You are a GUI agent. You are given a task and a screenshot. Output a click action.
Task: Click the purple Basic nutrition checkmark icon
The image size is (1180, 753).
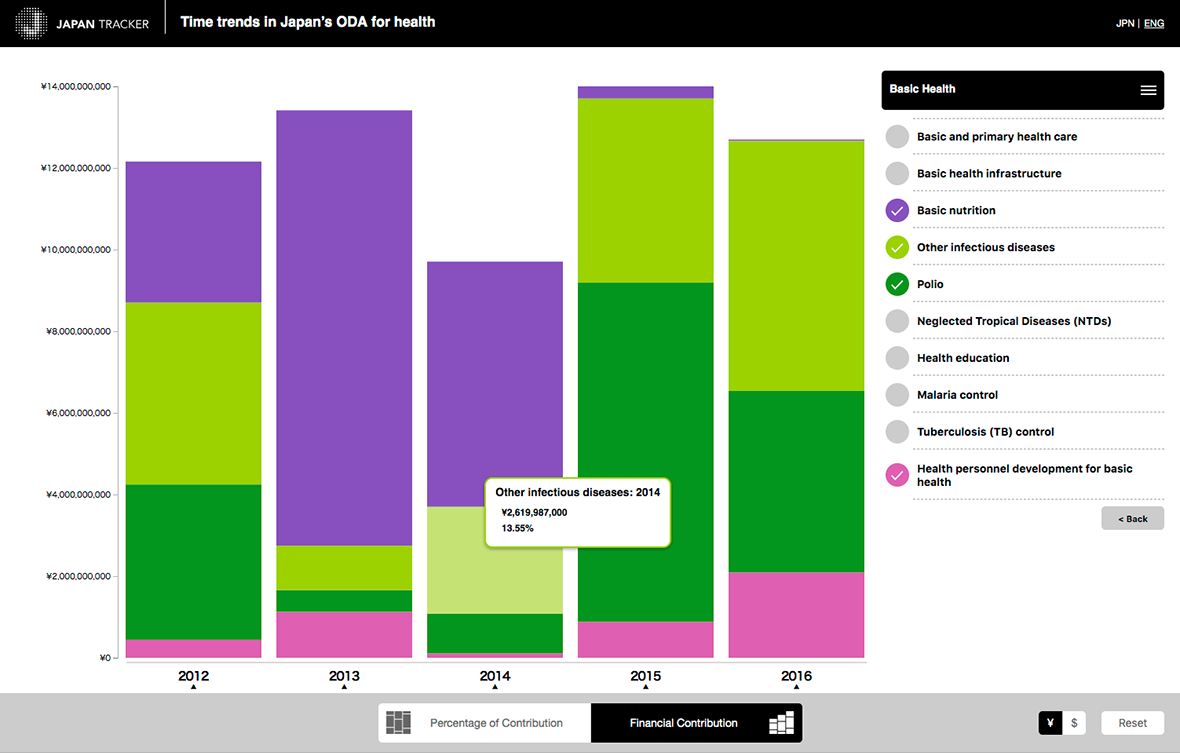click(897, 211)
